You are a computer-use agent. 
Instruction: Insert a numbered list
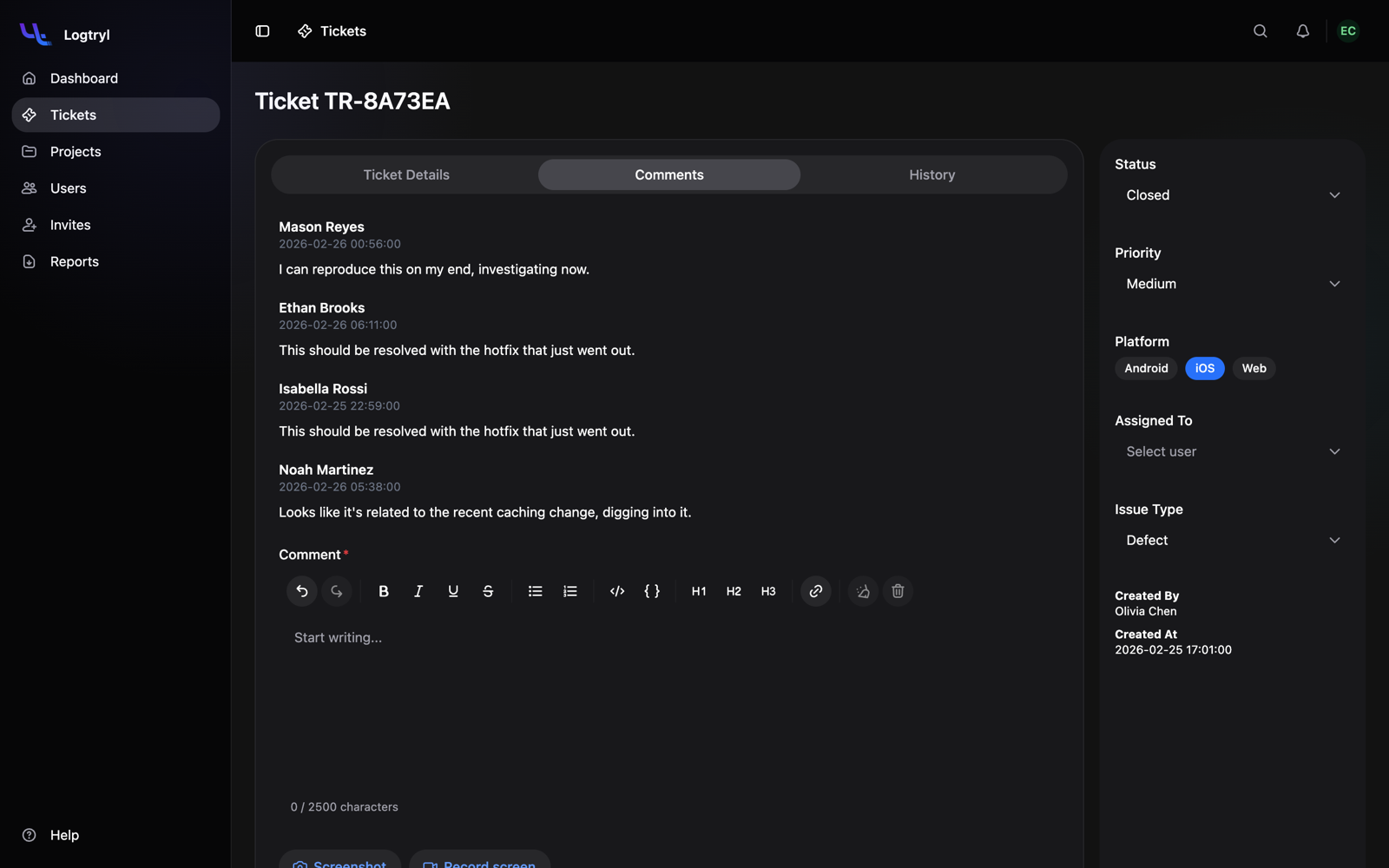pyautogui.click(x=570, y=591)
